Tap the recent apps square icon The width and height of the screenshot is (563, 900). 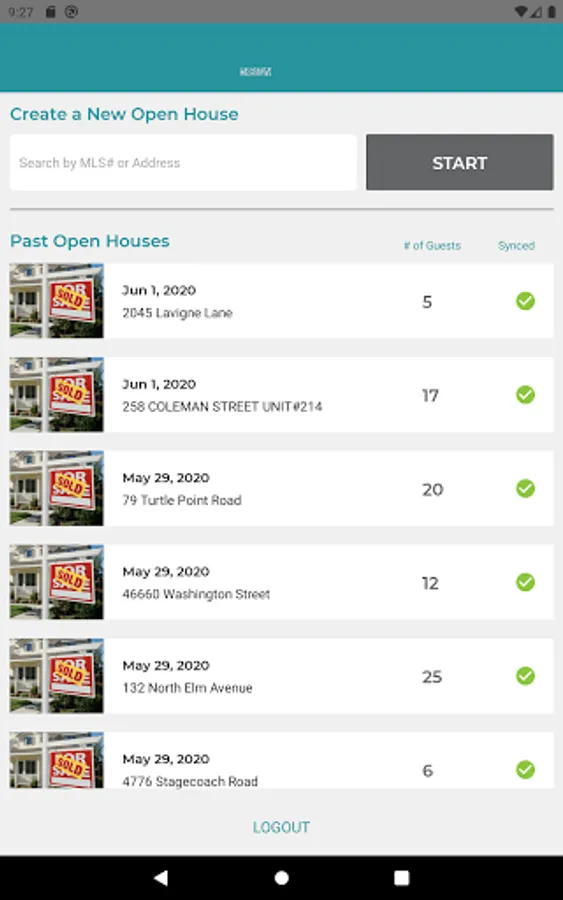click(x=402, y=878)
